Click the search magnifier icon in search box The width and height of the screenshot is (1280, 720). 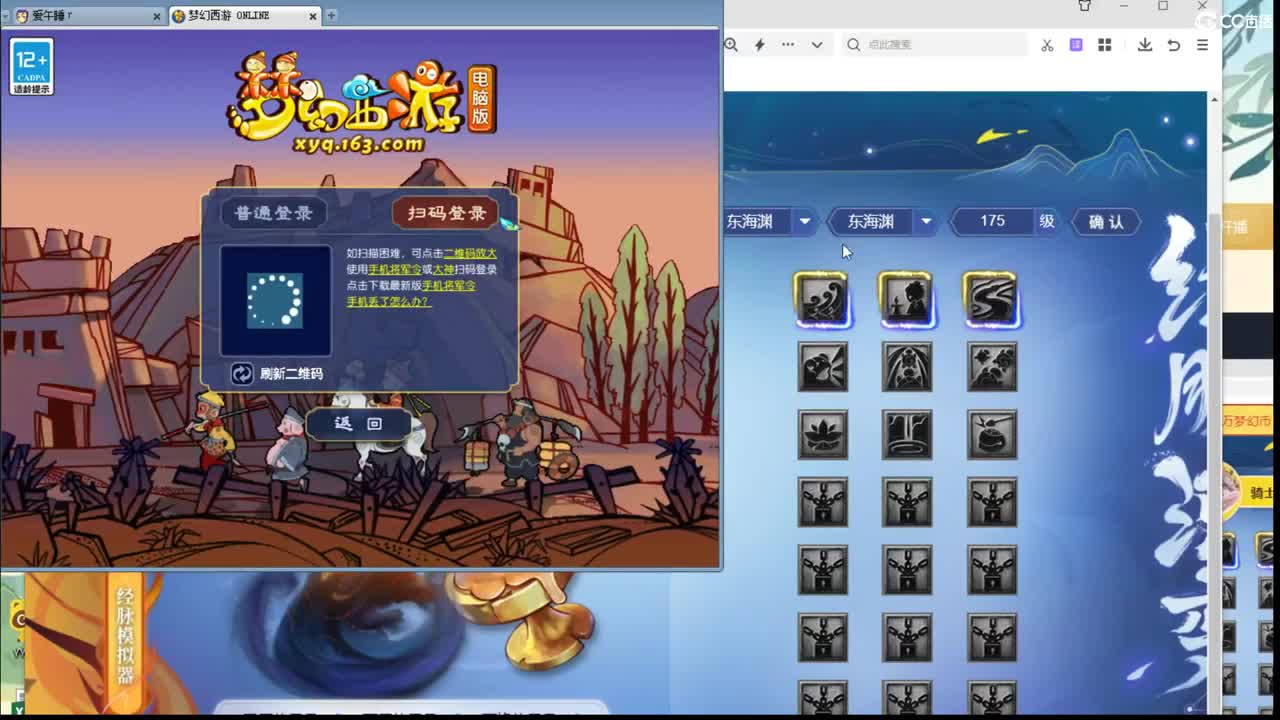853,44
